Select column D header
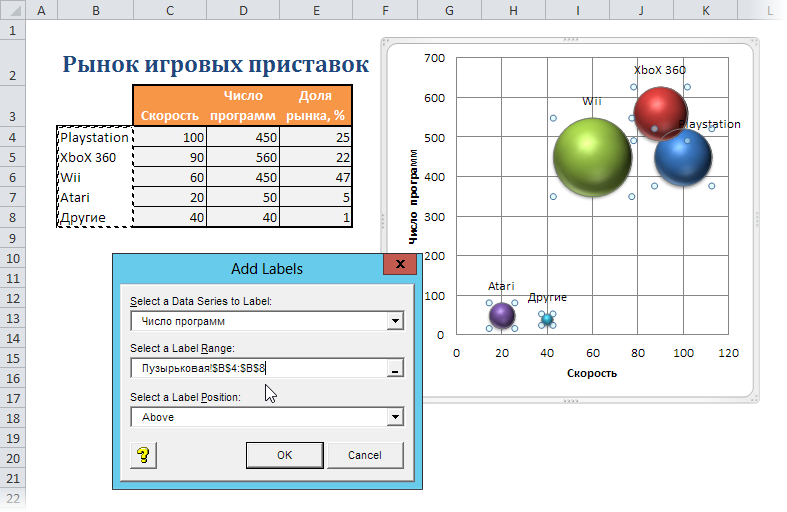 pos(243,10)
